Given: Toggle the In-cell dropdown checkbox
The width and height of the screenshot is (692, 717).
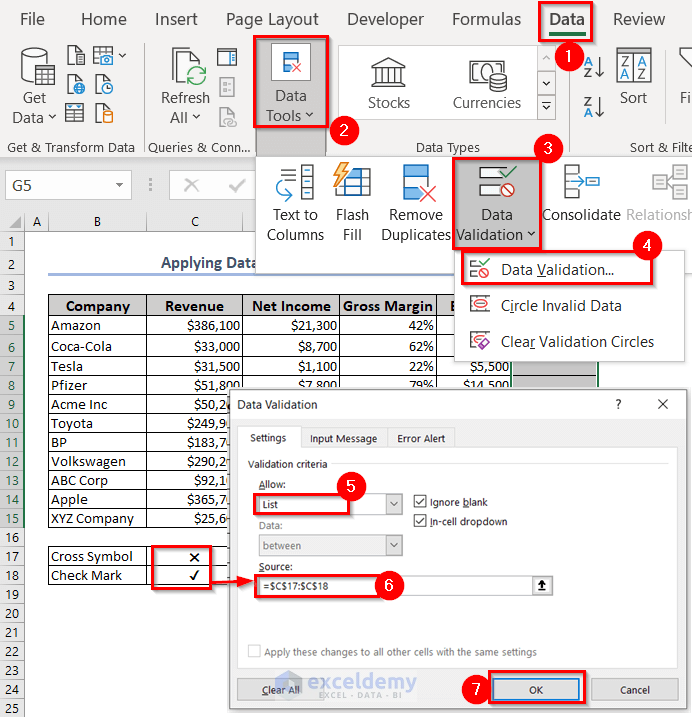Looking at the screenshot, I should [420, 521].
